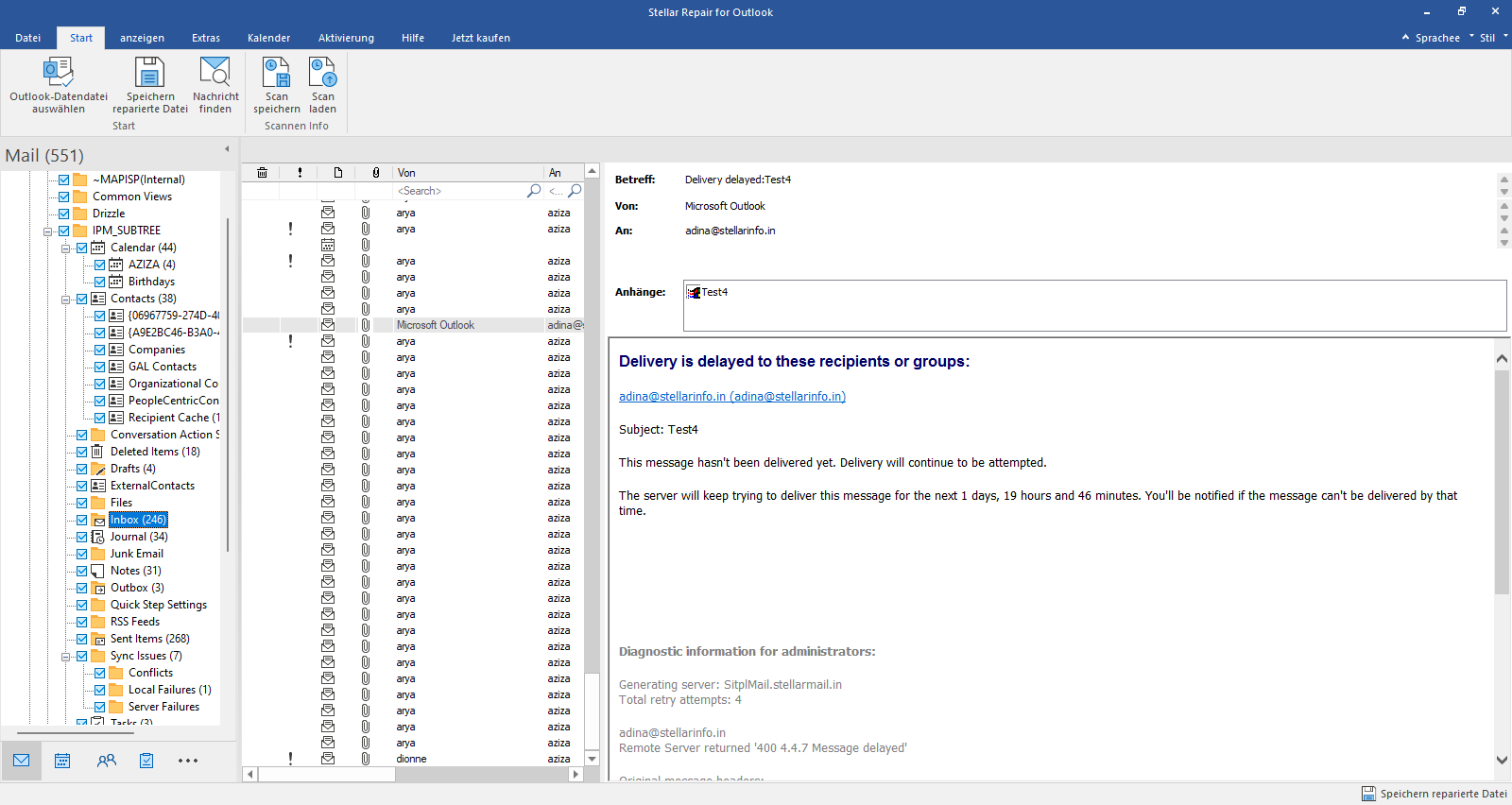Toggle checkbox for Birthdays calendar

click(100, 282)
